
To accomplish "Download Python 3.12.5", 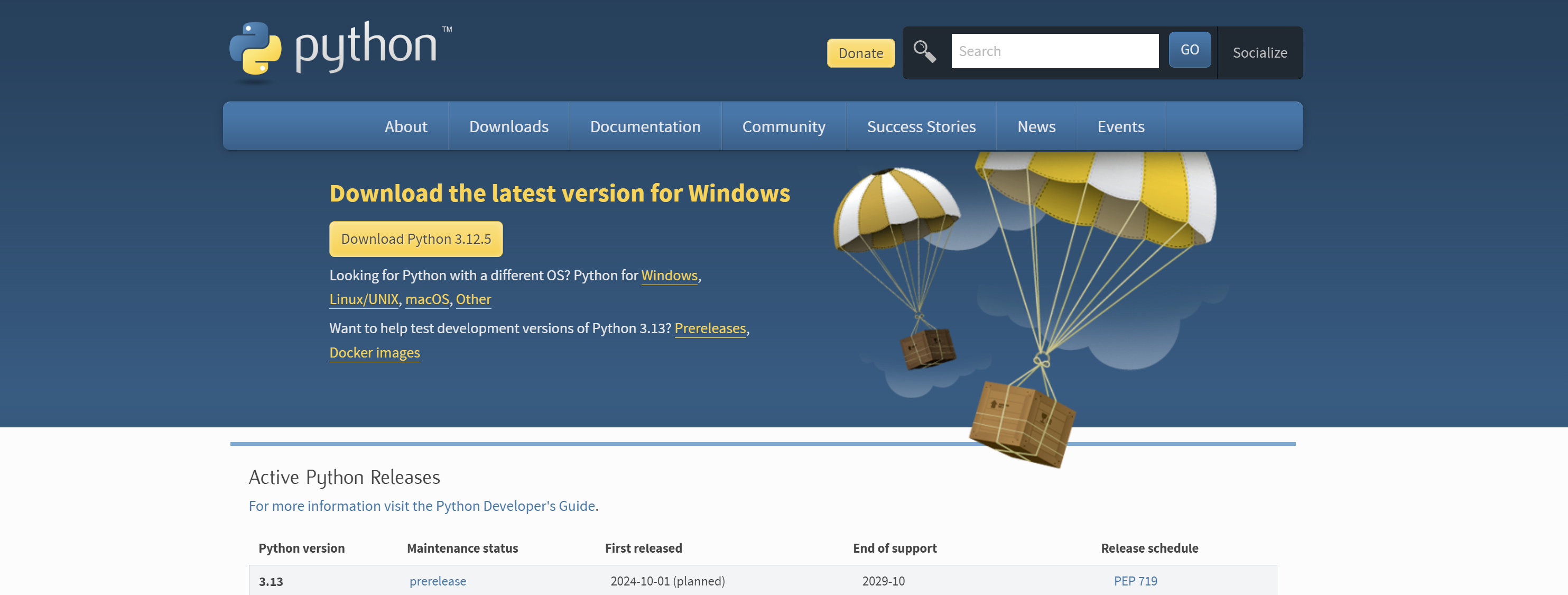I will coord(416,240).
